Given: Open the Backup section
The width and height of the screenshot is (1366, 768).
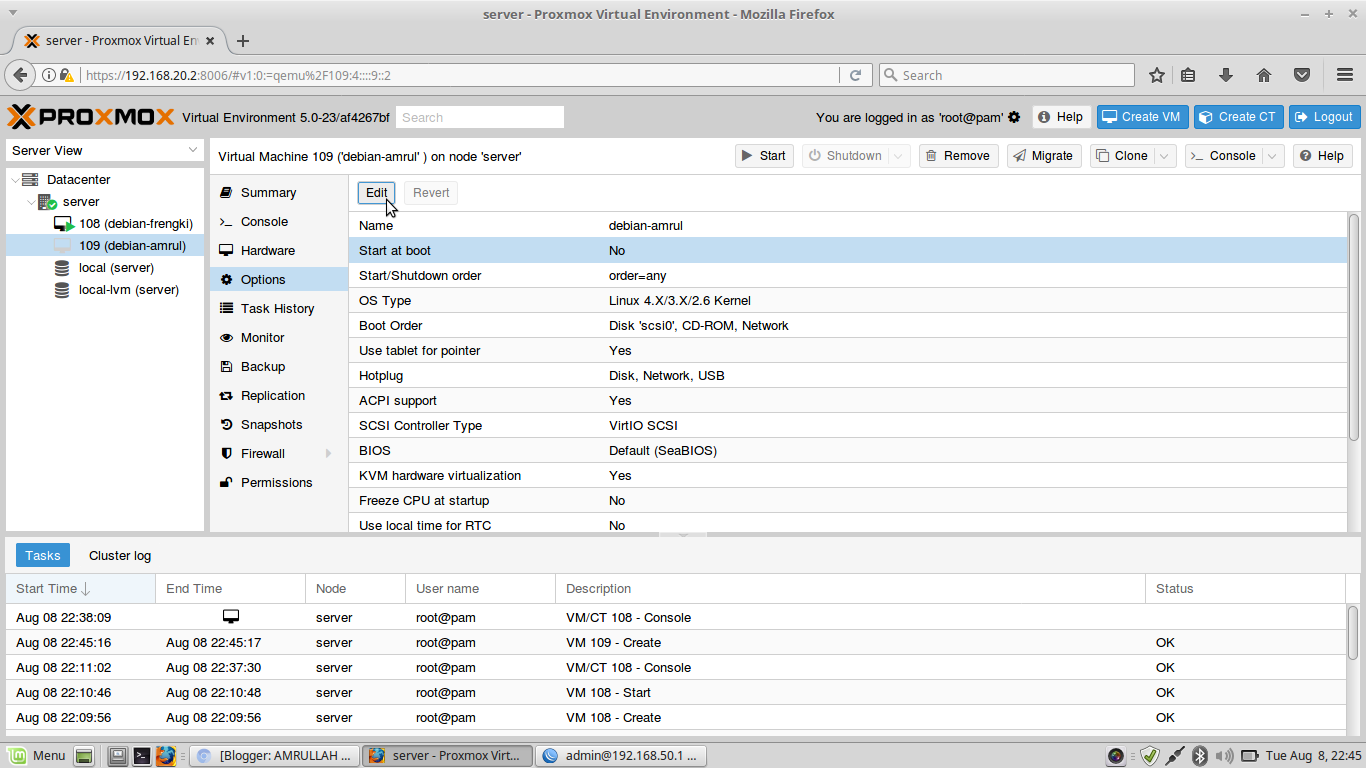Looking at the screenshot, I should coord(279,367).
